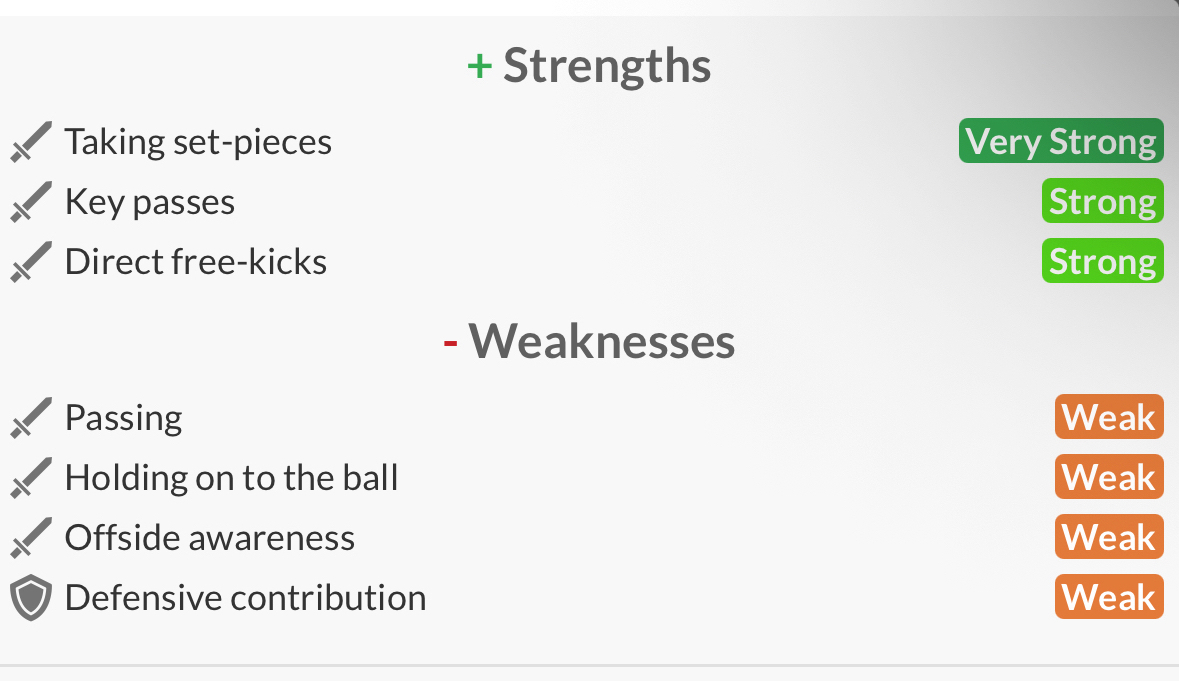Click the sword icon beside Offside awareness
Viewport: 1179px width, 681px height.
[31, 537]
